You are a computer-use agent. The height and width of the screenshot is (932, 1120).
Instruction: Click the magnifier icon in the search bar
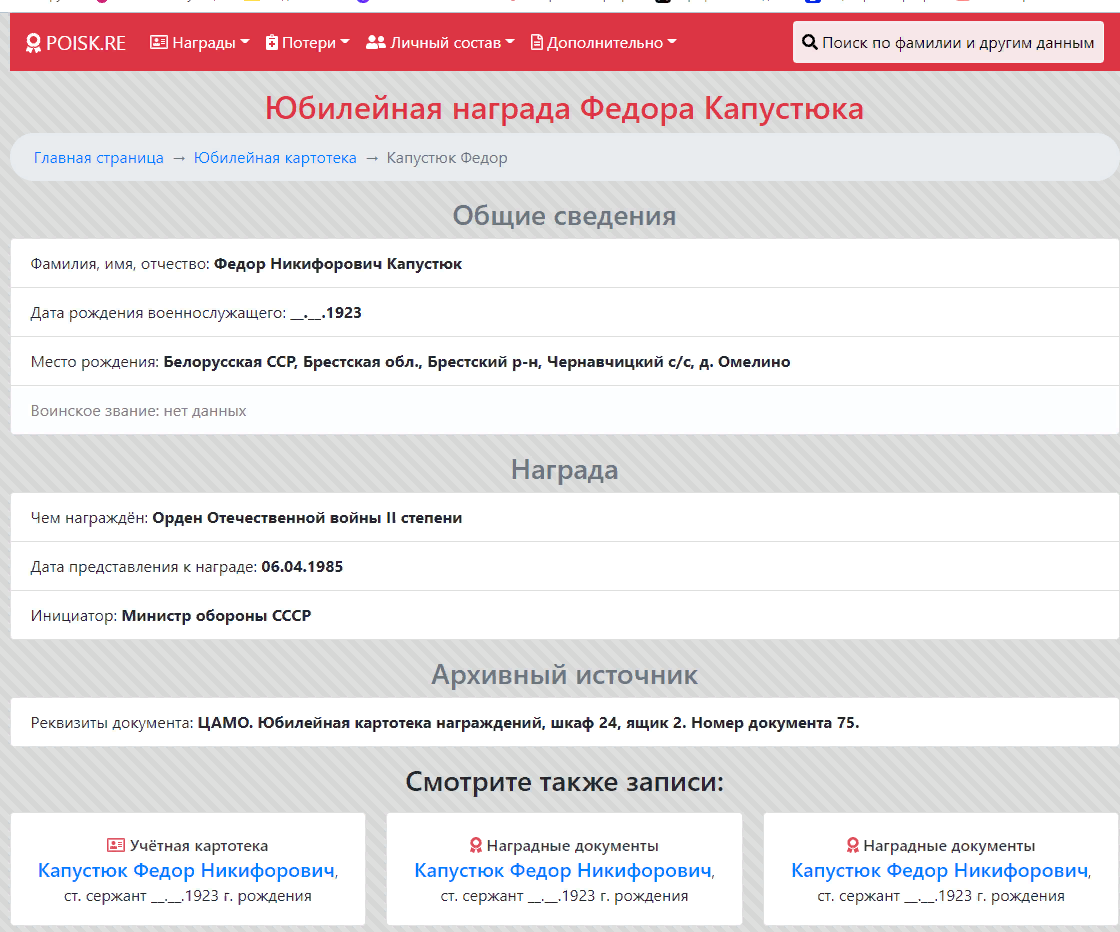tap(808, 42)
